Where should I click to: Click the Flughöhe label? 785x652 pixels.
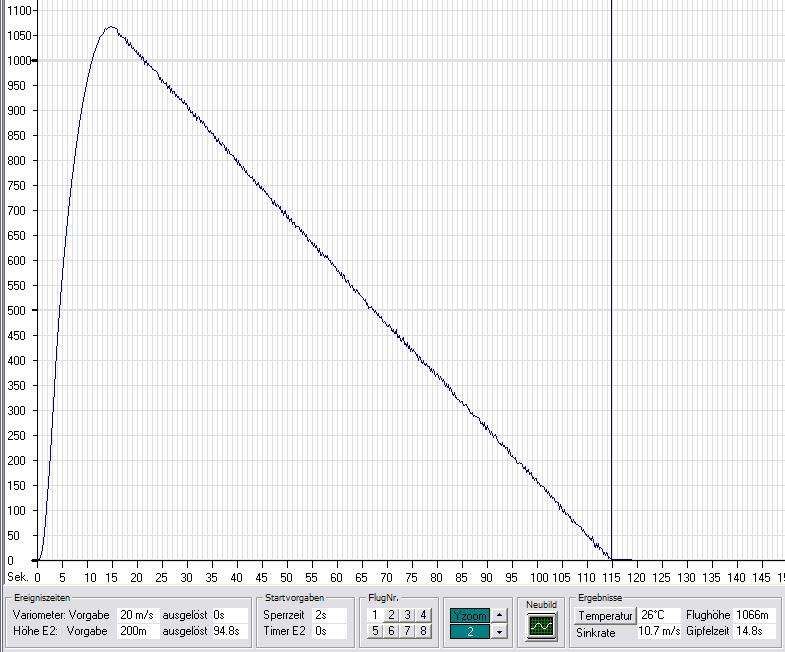(x=708, y=615)
